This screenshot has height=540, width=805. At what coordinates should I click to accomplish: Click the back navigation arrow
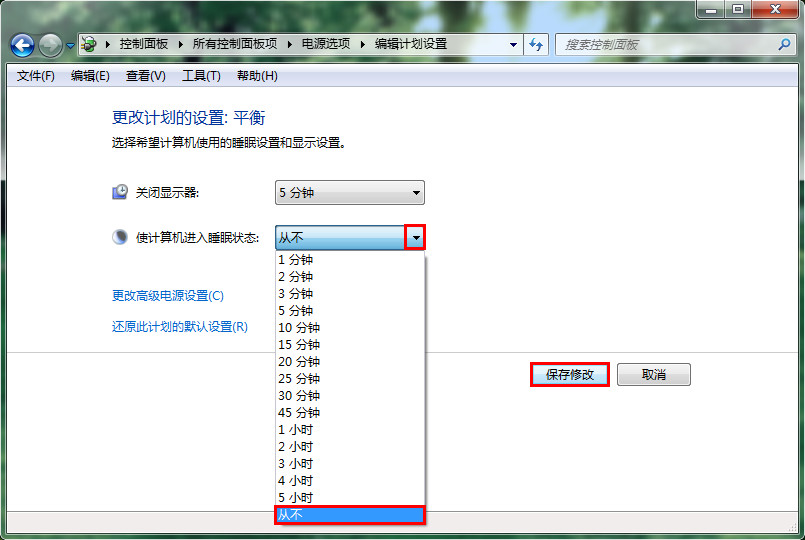(x=22, y=45)
